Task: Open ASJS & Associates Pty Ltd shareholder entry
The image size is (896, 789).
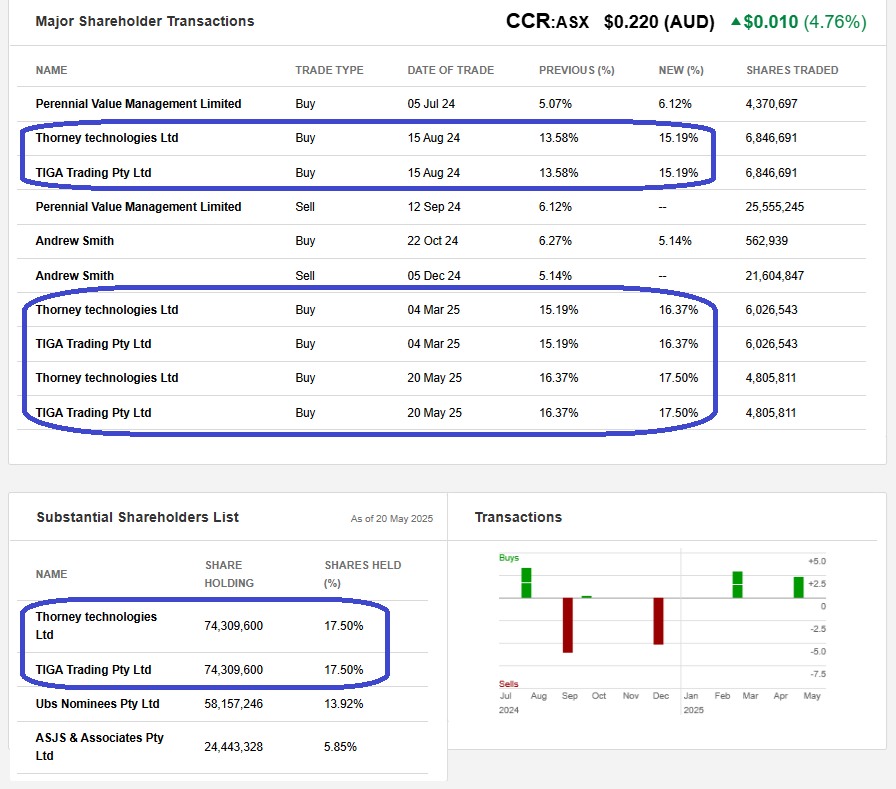Action: (x=99, y=746)
